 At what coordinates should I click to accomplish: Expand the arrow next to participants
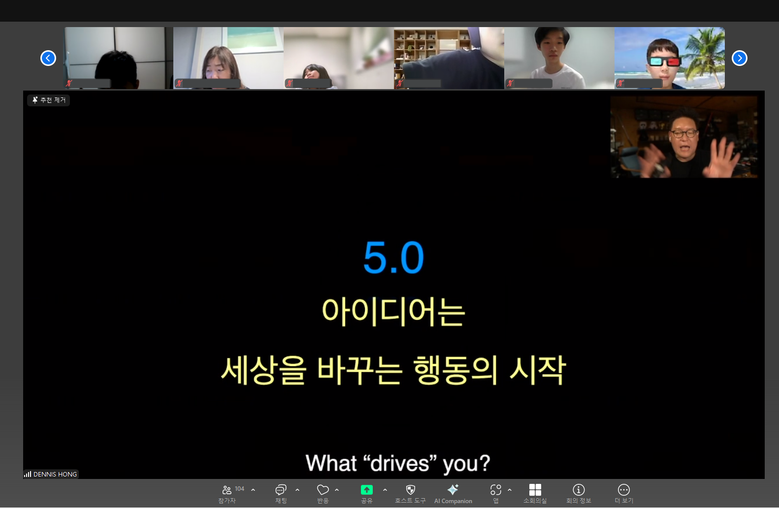[253, 490]
